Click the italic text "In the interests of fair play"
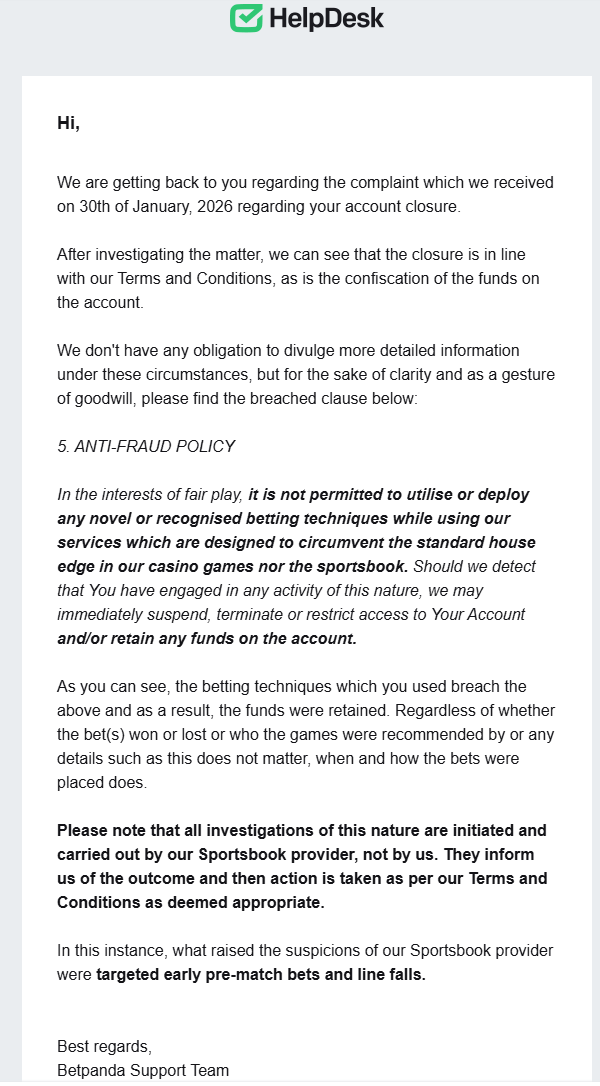600x1086 pixels. [151, 494]
